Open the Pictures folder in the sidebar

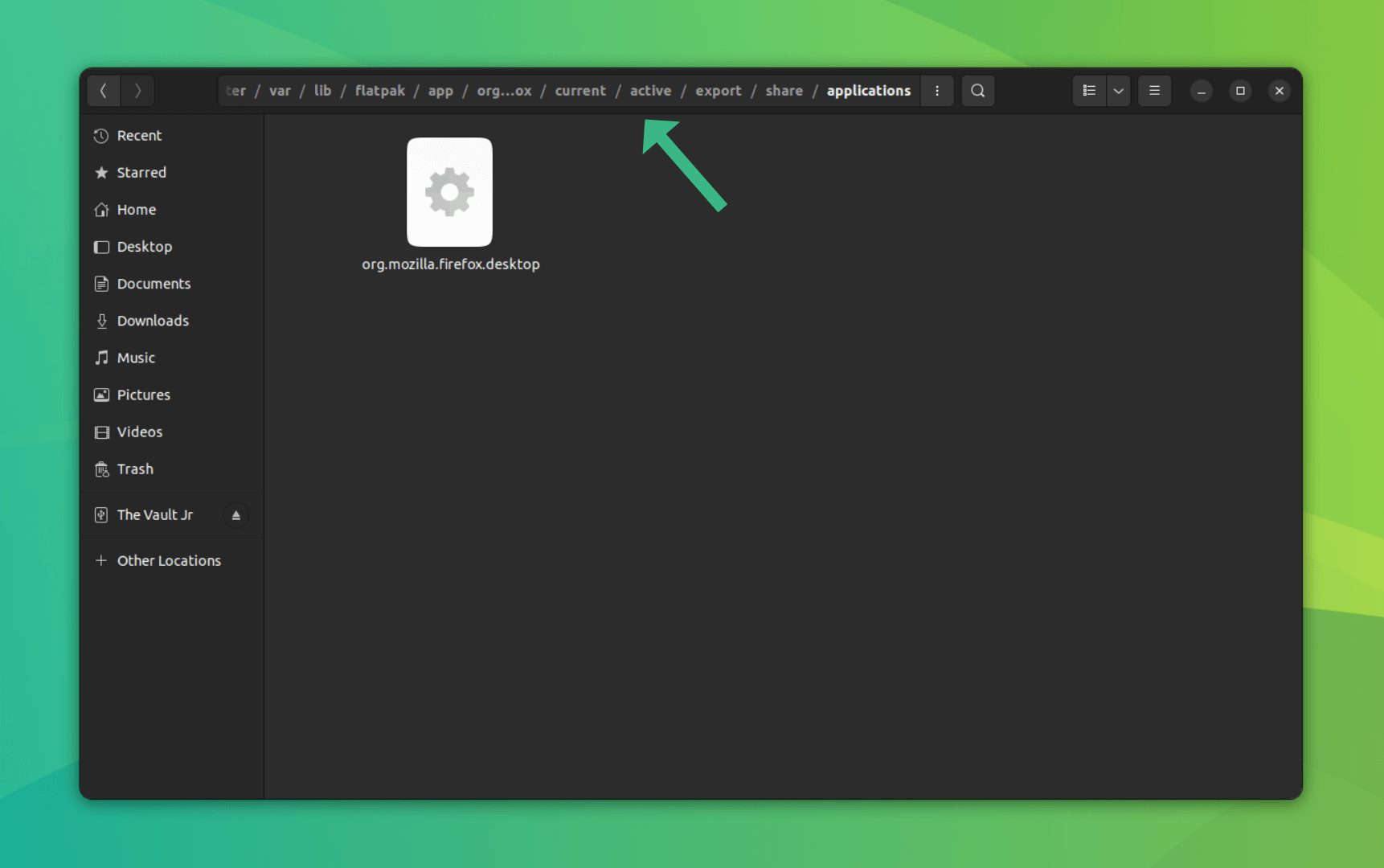143,394
